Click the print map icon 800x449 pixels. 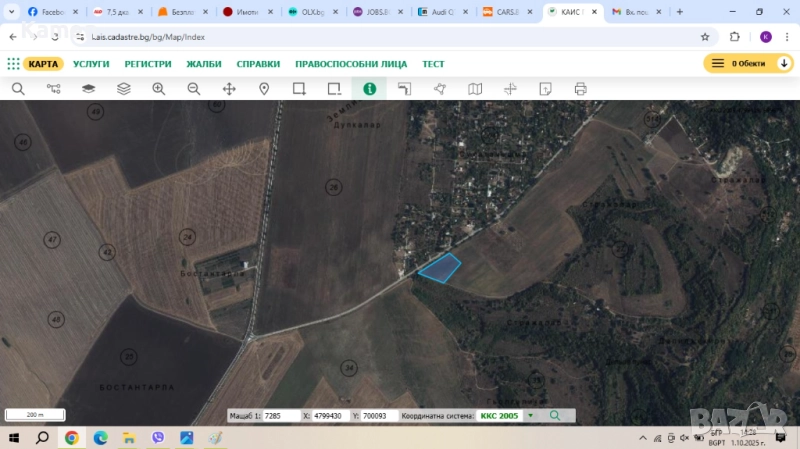[580, 89]
